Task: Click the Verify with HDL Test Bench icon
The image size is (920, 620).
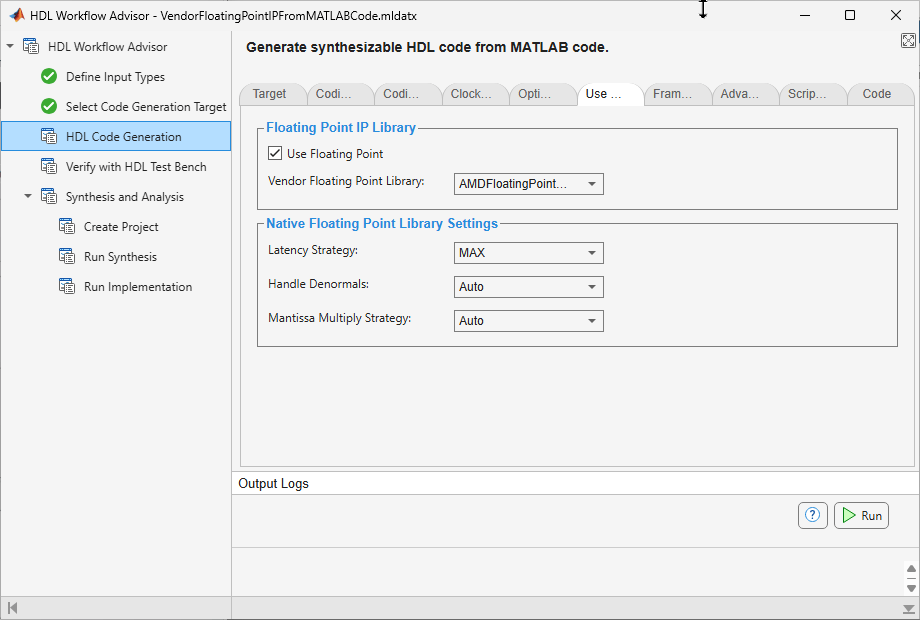Action: [49, 166]
